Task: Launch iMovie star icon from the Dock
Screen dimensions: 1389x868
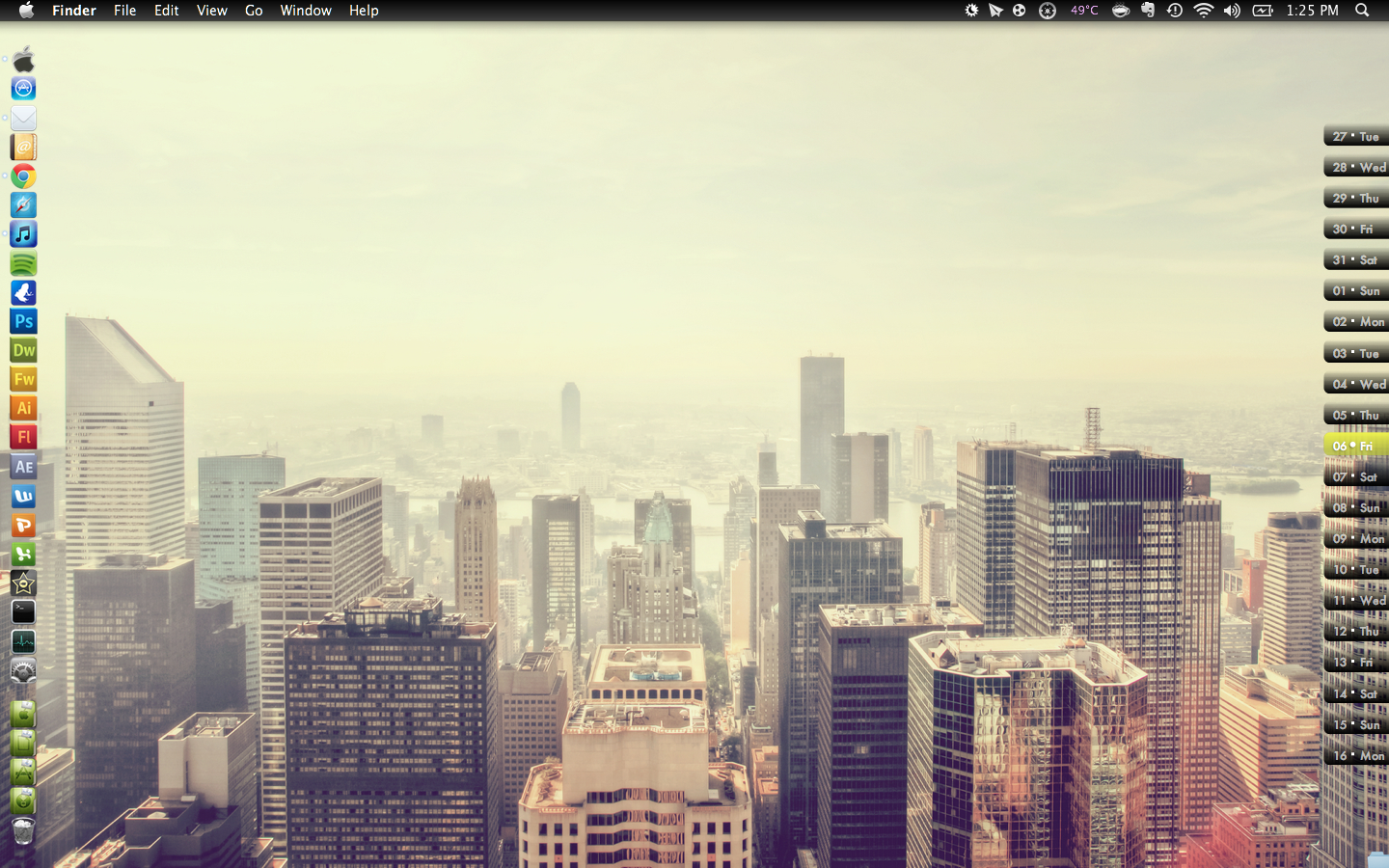Action: coord(23,583)
